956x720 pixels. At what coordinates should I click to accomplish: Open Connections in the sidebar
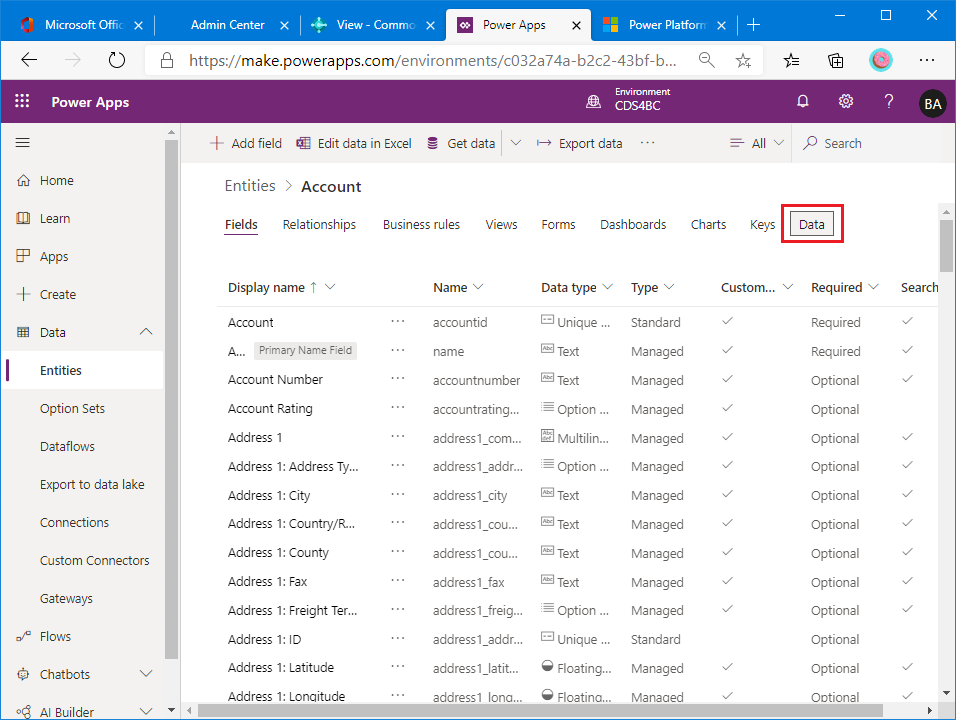[74, 522]
